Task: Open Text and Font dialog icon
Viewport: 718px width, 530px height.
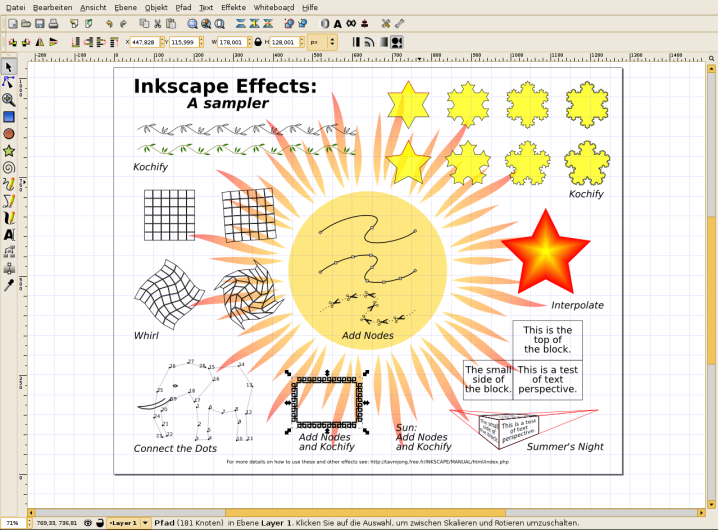Action: (x=337, y=24)
